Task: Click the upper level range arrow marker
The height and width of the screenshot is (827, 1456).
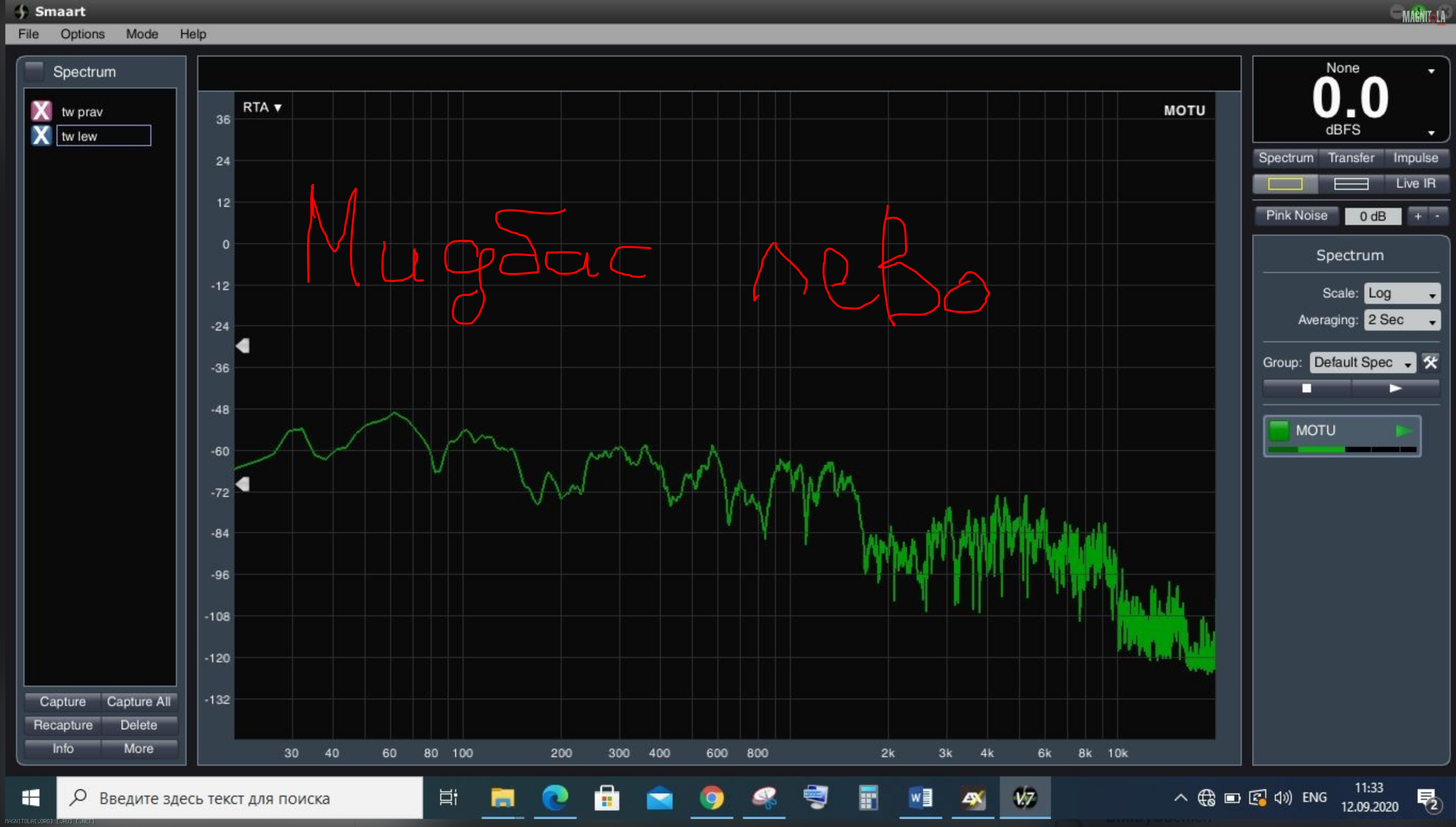Action: 243,346
